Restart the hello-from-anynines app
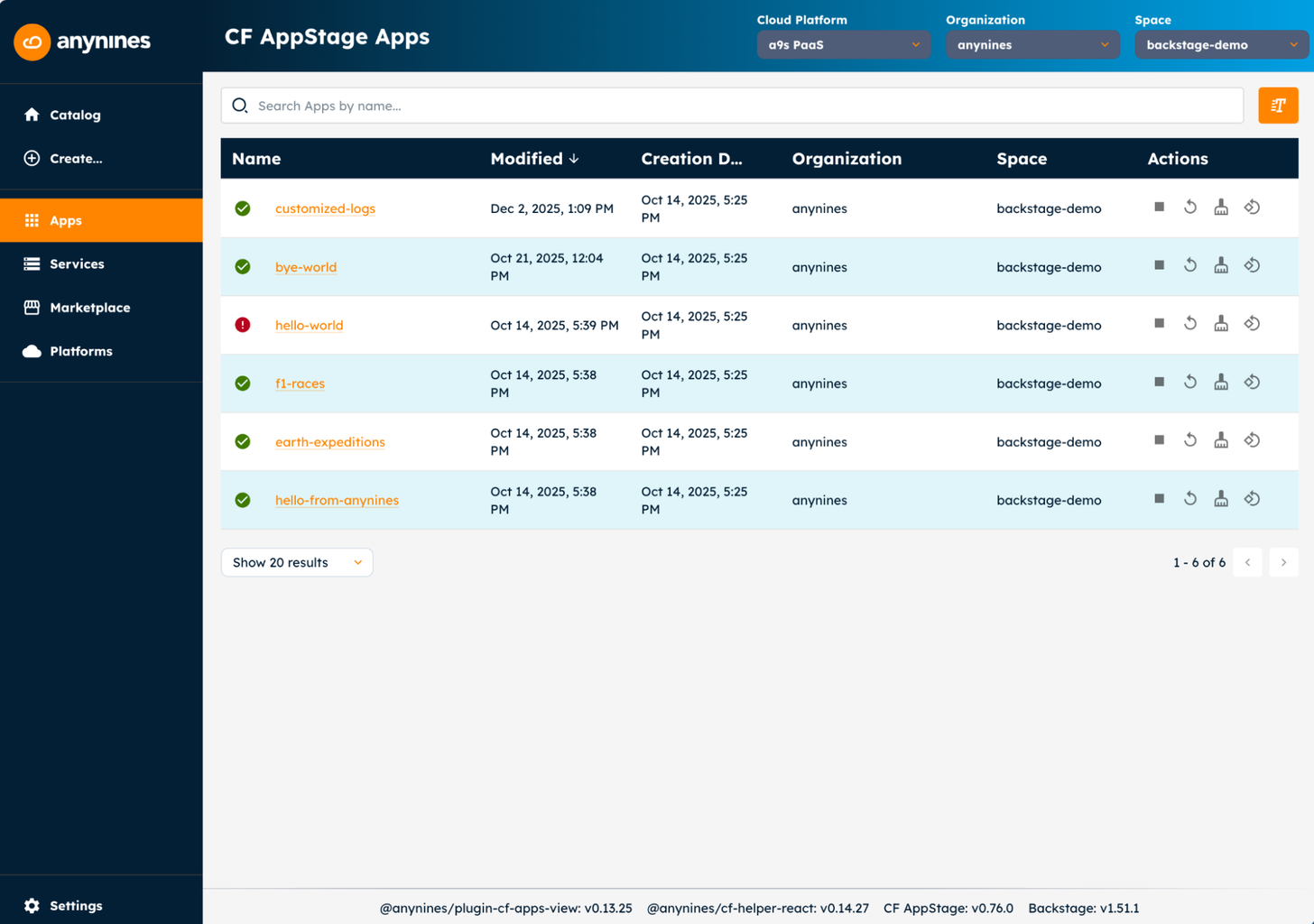This screenshot has width=1314, height=924. (1190, 498)
